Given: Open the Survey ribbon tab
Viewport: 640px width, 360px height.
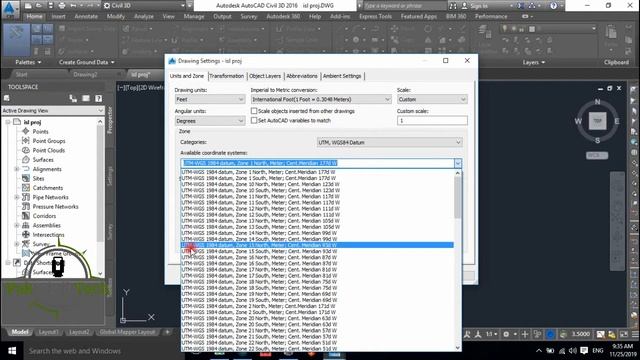Looking at the screenshot, I should tap(249, 16).
